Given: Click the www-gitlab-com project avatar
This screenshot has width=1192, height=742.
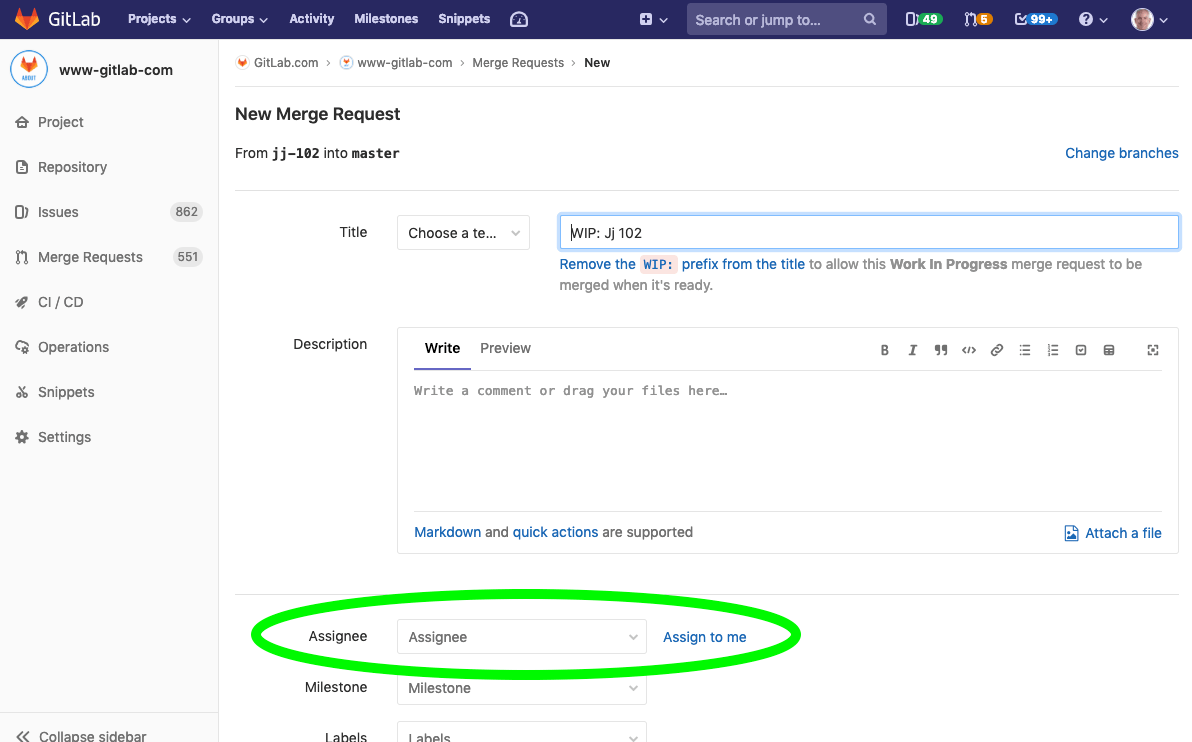Looking at the screenshot, I should coord(29,70).
